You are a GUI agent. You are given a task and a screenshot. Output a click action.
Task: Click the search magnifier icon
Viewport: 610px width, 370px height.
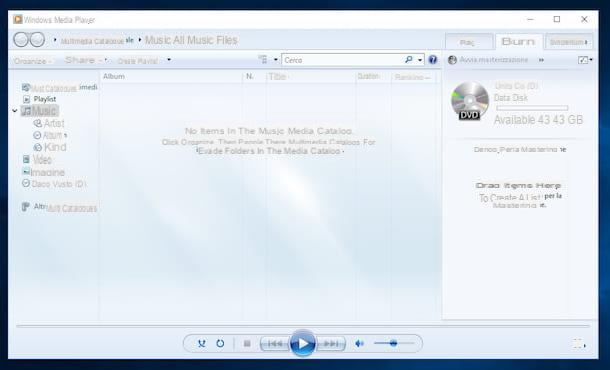tap(408, 60)
